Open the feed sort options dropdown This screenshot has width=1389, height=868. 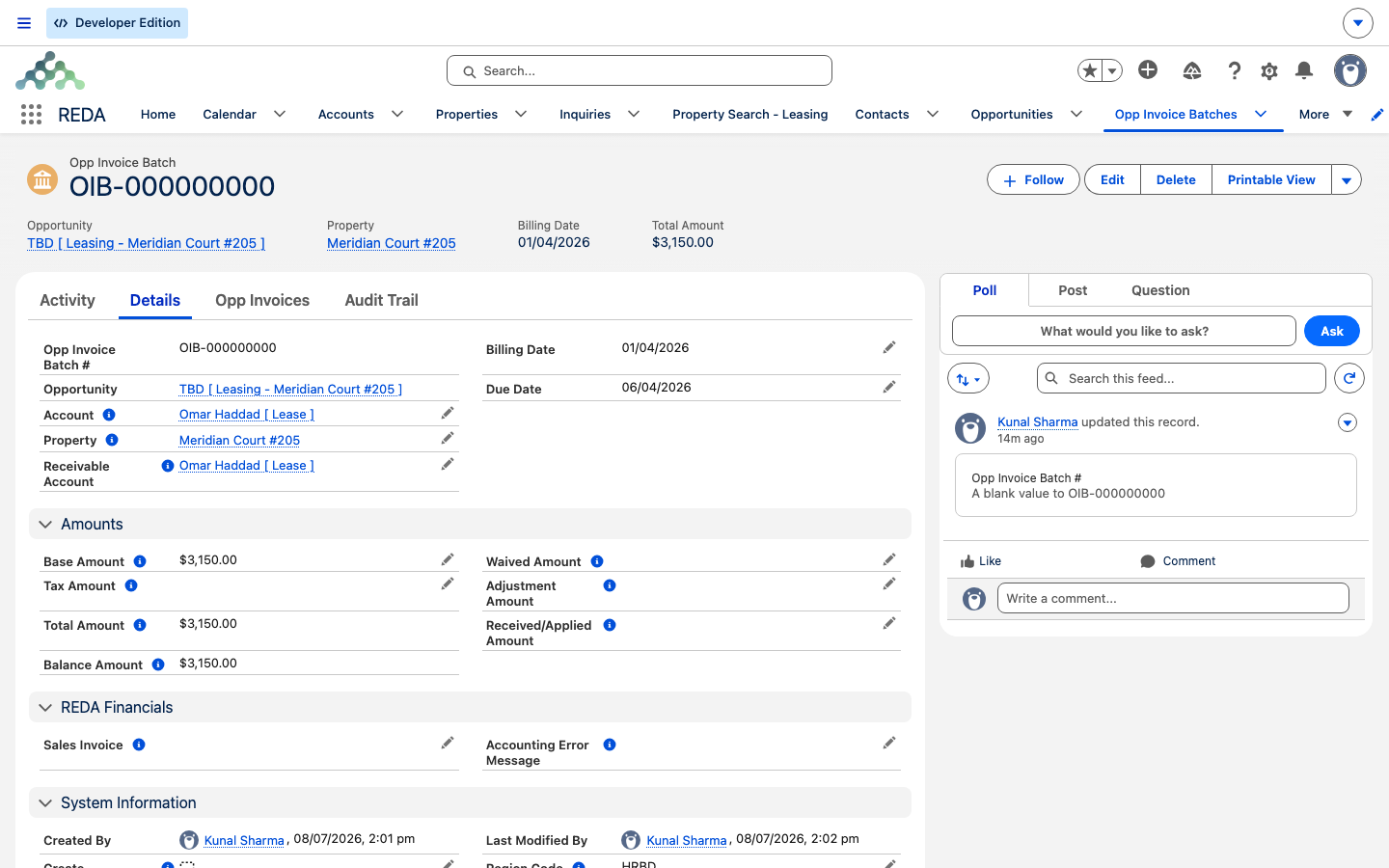[968, 379]
